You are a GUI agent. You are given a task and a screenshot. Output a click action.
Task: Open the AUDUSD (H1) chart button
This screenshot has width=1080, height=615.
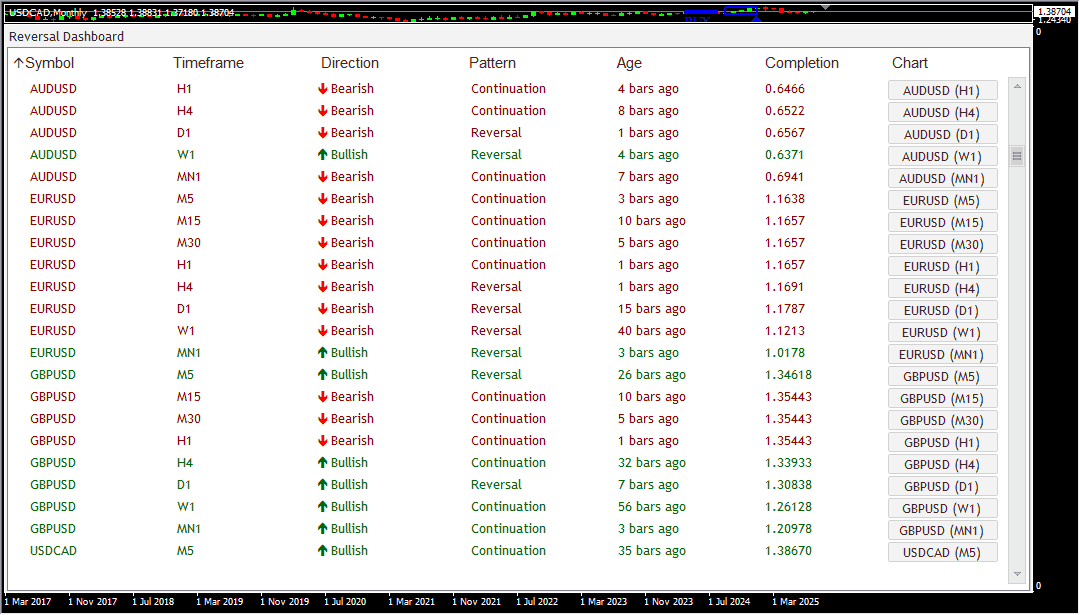[x=942, y=90]
